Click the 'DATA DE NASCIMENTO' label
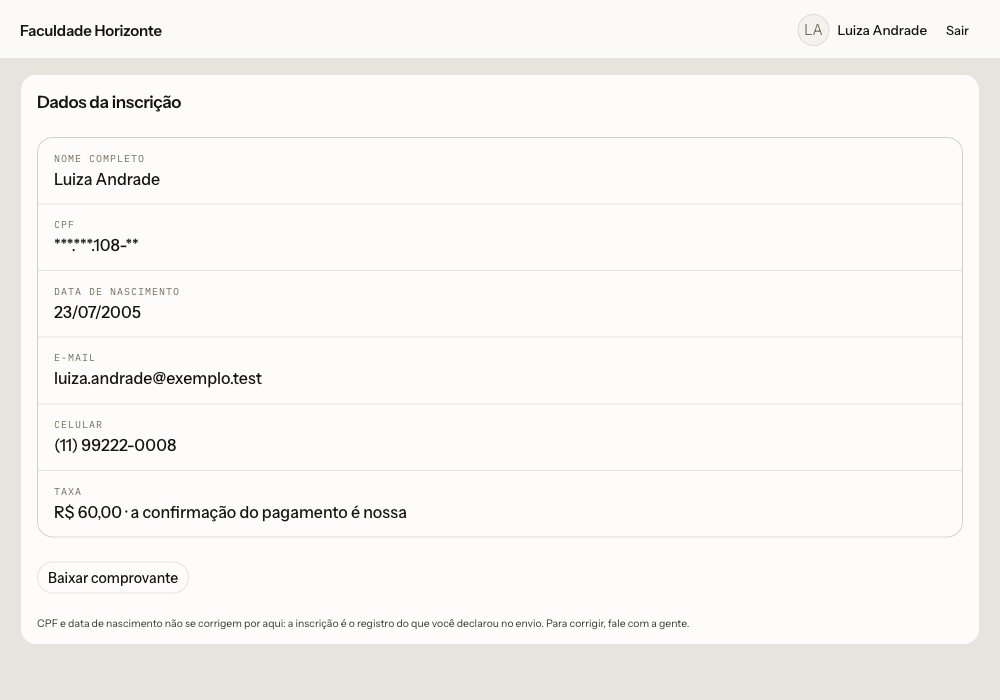Screen dimensions: 1000x700 tap(117, 292)
